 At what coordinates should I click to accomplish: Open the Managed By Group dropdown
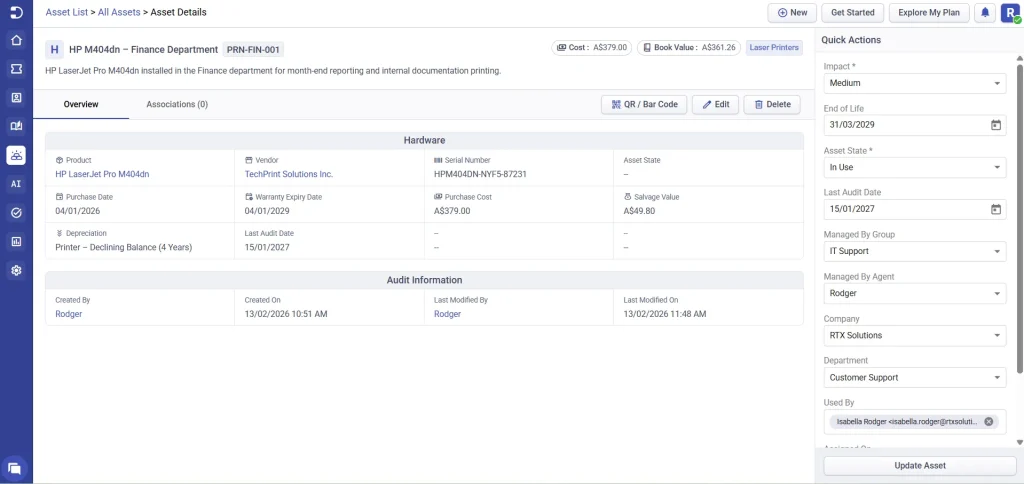[x=914, y=251]
